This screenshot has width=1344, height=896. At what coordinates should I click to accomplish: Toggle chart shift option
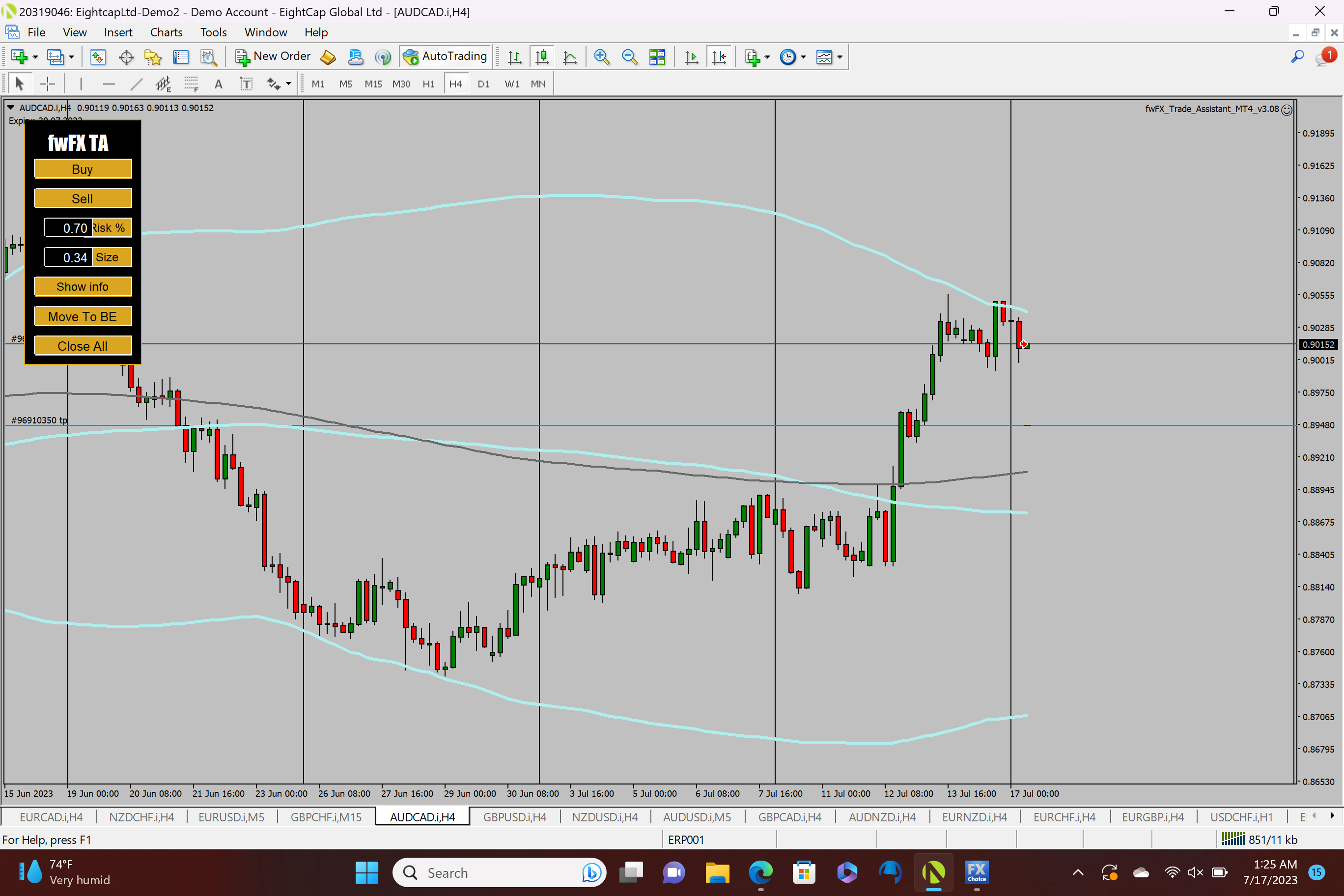719,56
